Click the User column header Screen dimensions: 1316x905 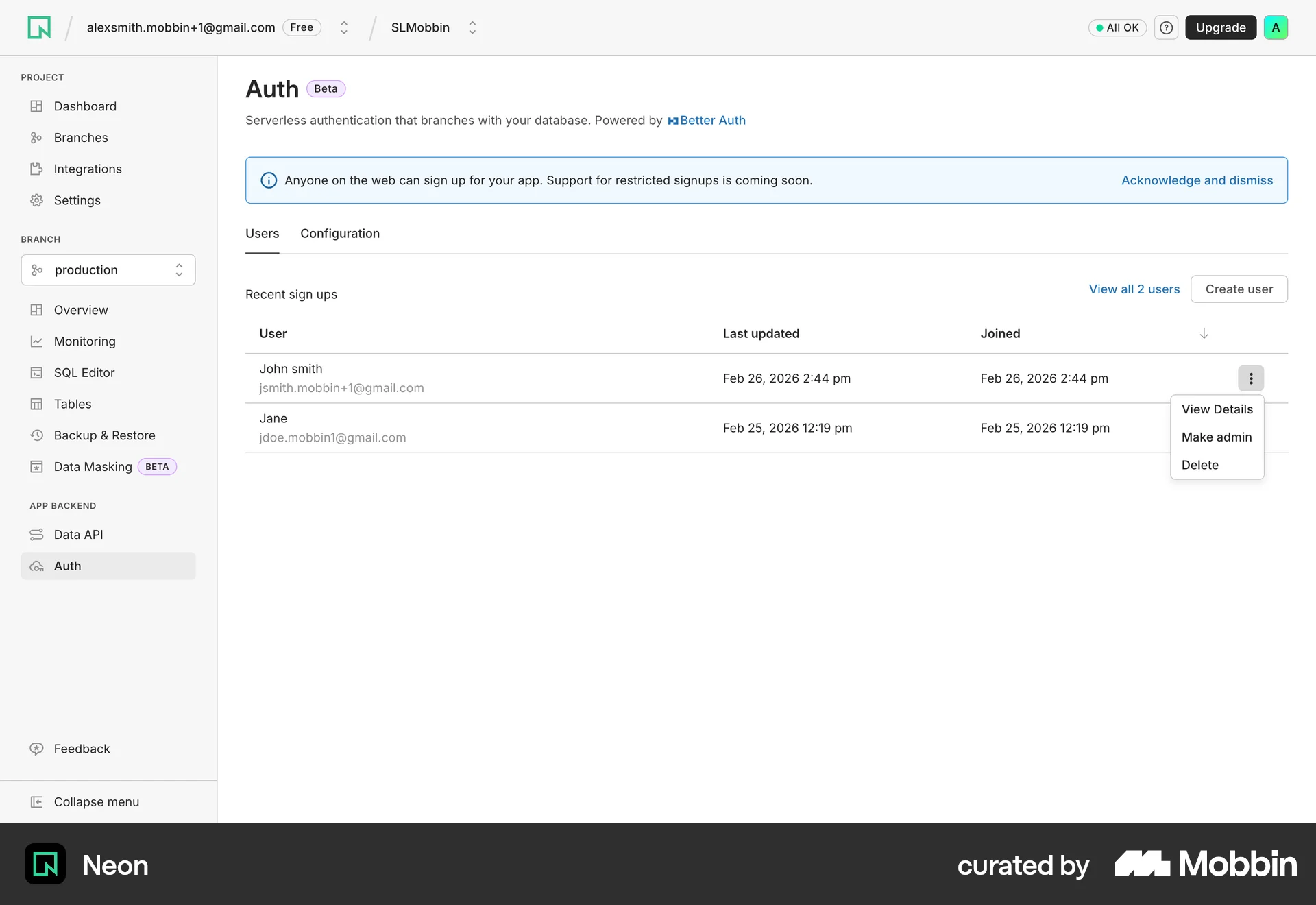(273, 334)
